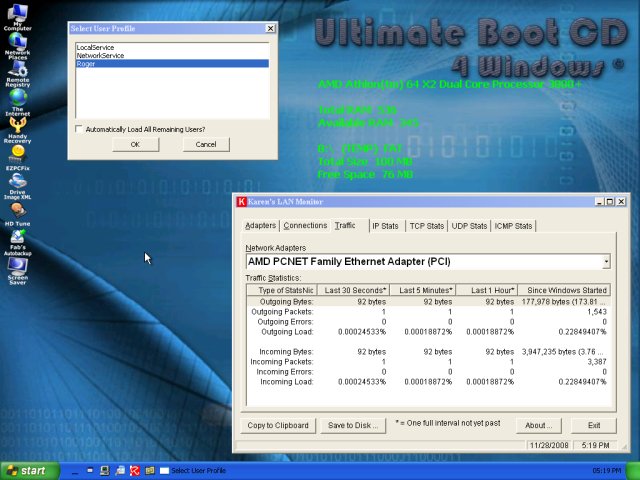Open the ICMP Stats tab
The height and width of the screenshot is (480, 640).
[x=513, y=226]
